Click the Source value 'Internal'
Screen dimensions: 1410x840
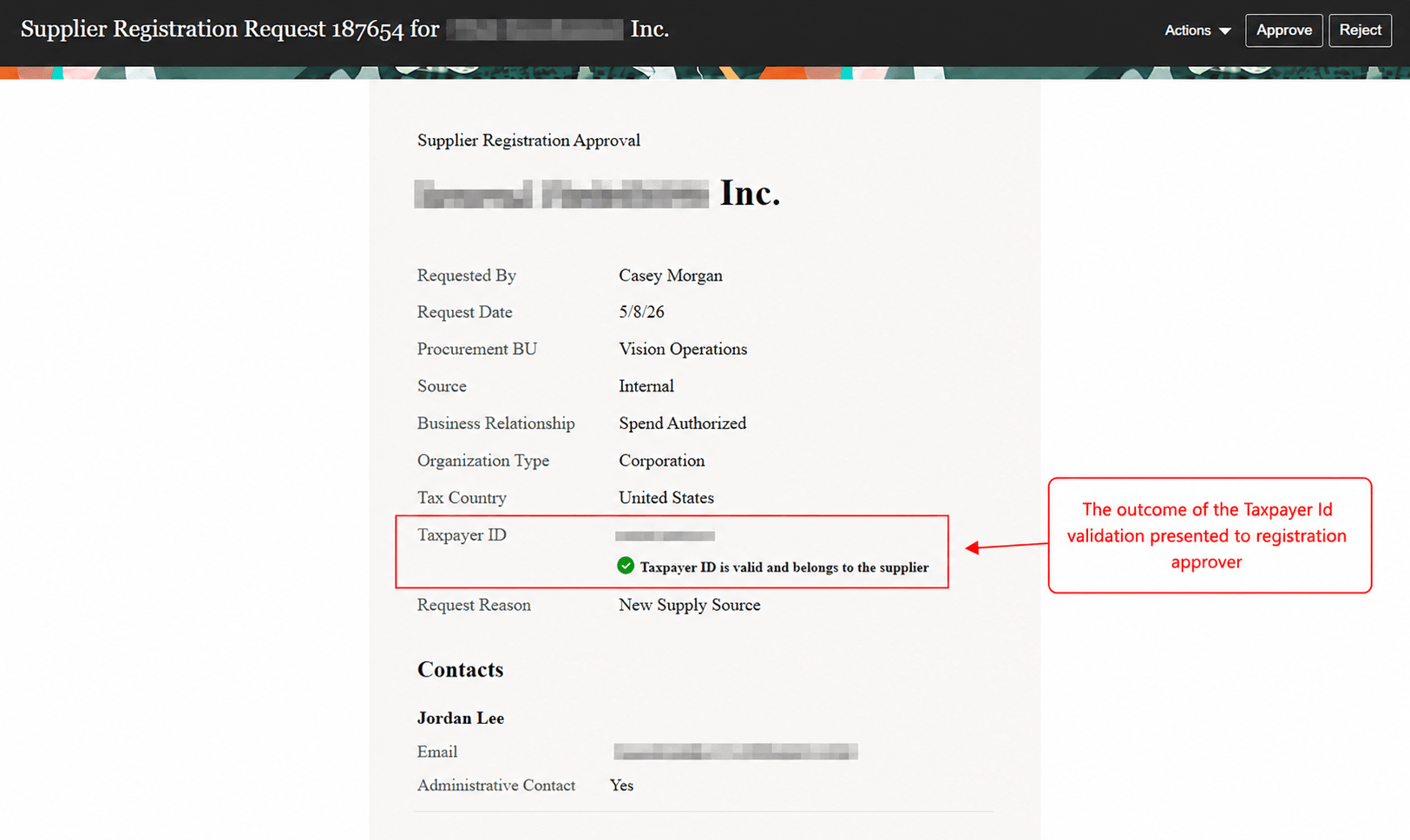pos(646,386)
